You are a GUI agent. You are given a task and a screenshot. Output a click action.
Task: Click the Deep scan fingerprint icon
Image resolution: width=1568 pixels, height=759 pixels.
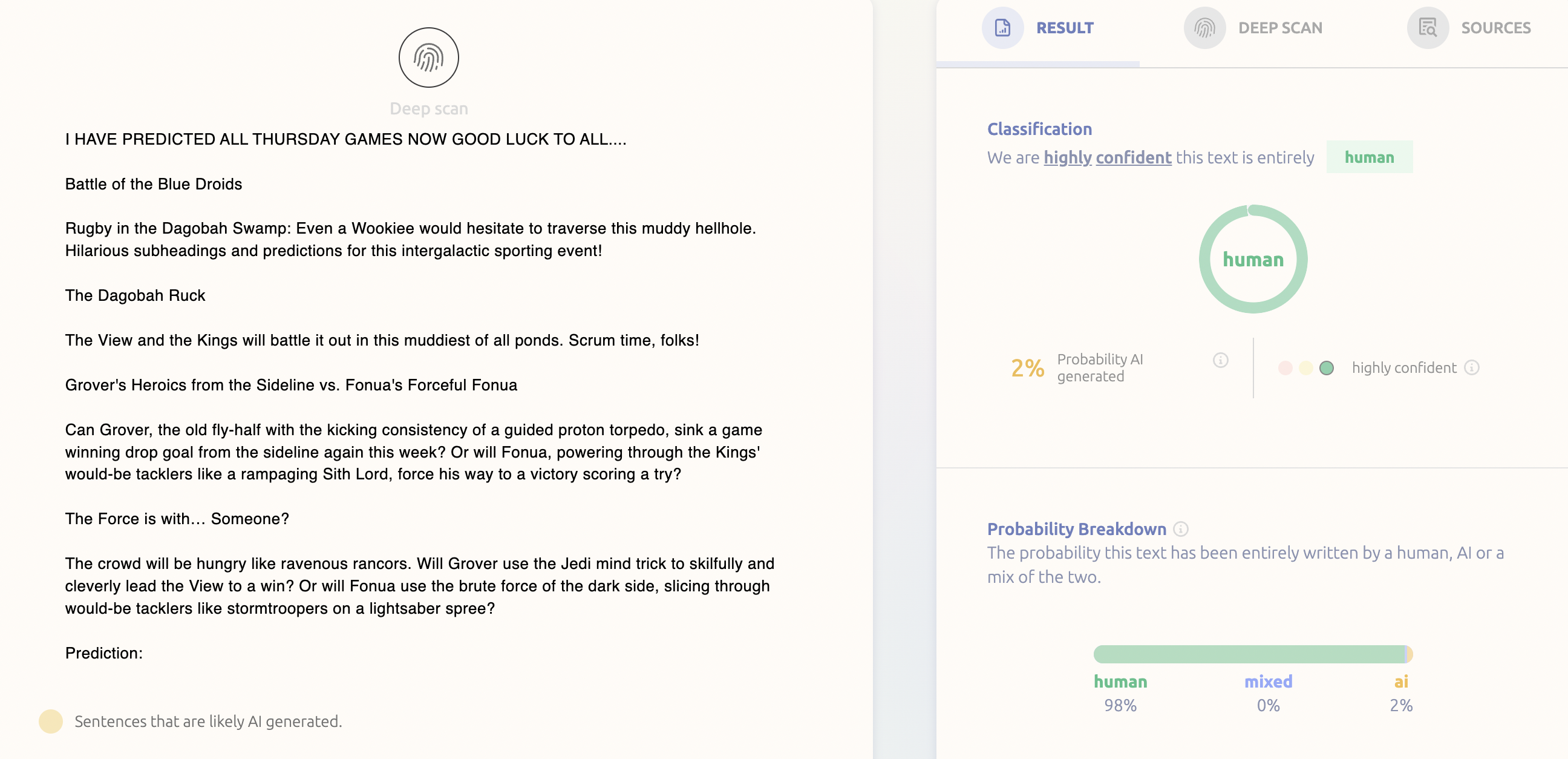click(428, 58)
